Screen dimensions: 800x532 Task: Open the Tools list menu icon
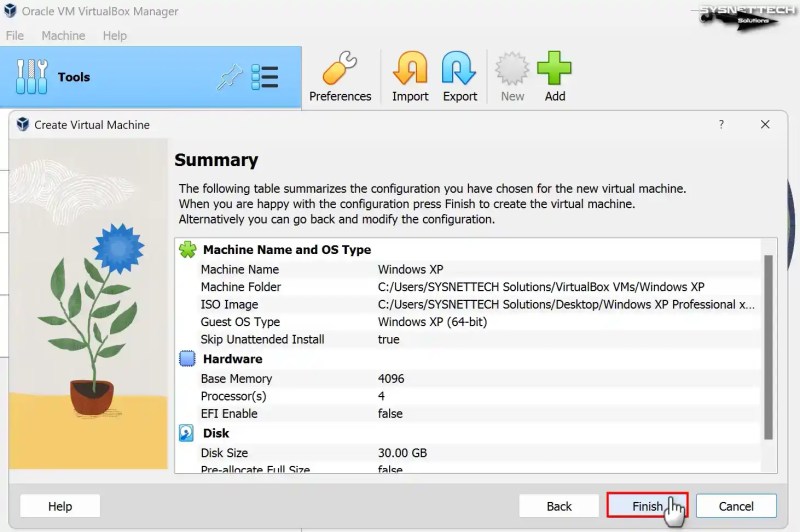click(x=265, y=77)
